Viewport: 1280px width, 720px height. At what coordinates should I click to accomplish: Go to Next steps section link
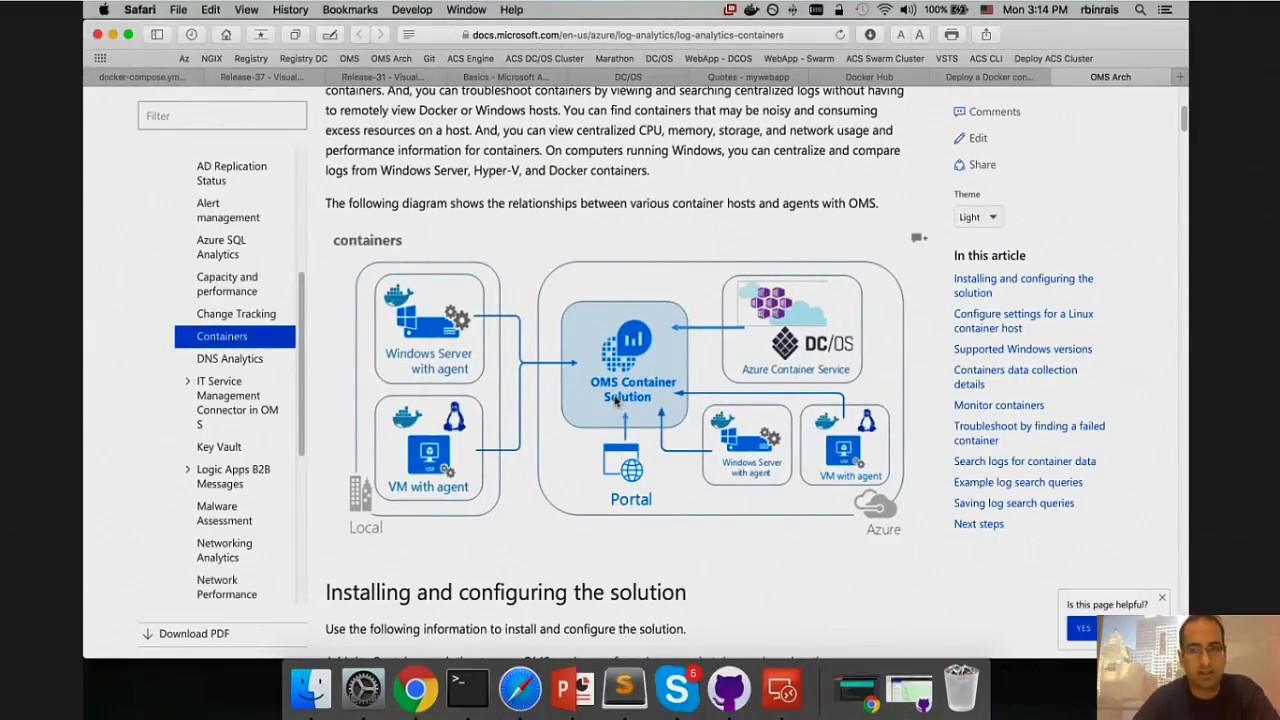pyautogui.click(x=978, y=524)
